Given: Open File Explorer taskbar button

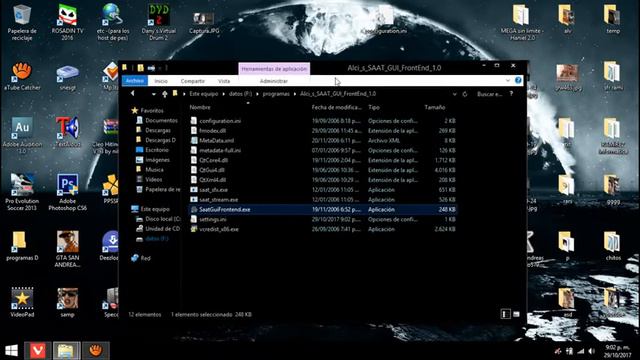Looking at the screenshot, I should pos(67,351).
